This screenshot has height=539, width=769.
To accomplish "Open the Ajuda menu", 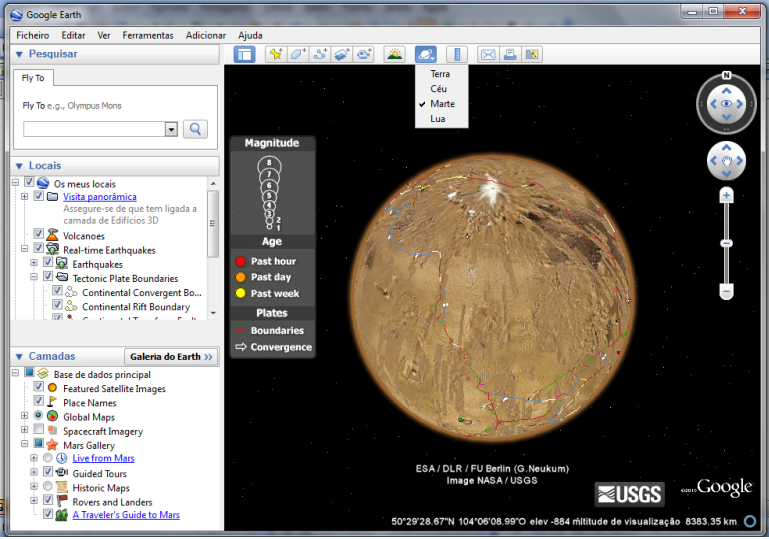I will 250,35.
